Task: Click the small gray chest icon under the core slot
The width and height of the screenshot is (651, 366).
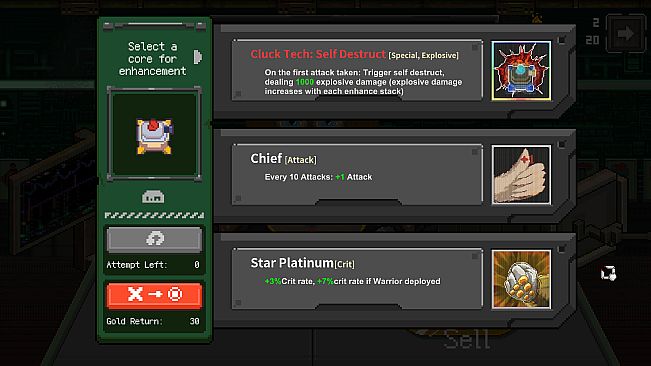Action: (153, 197)
